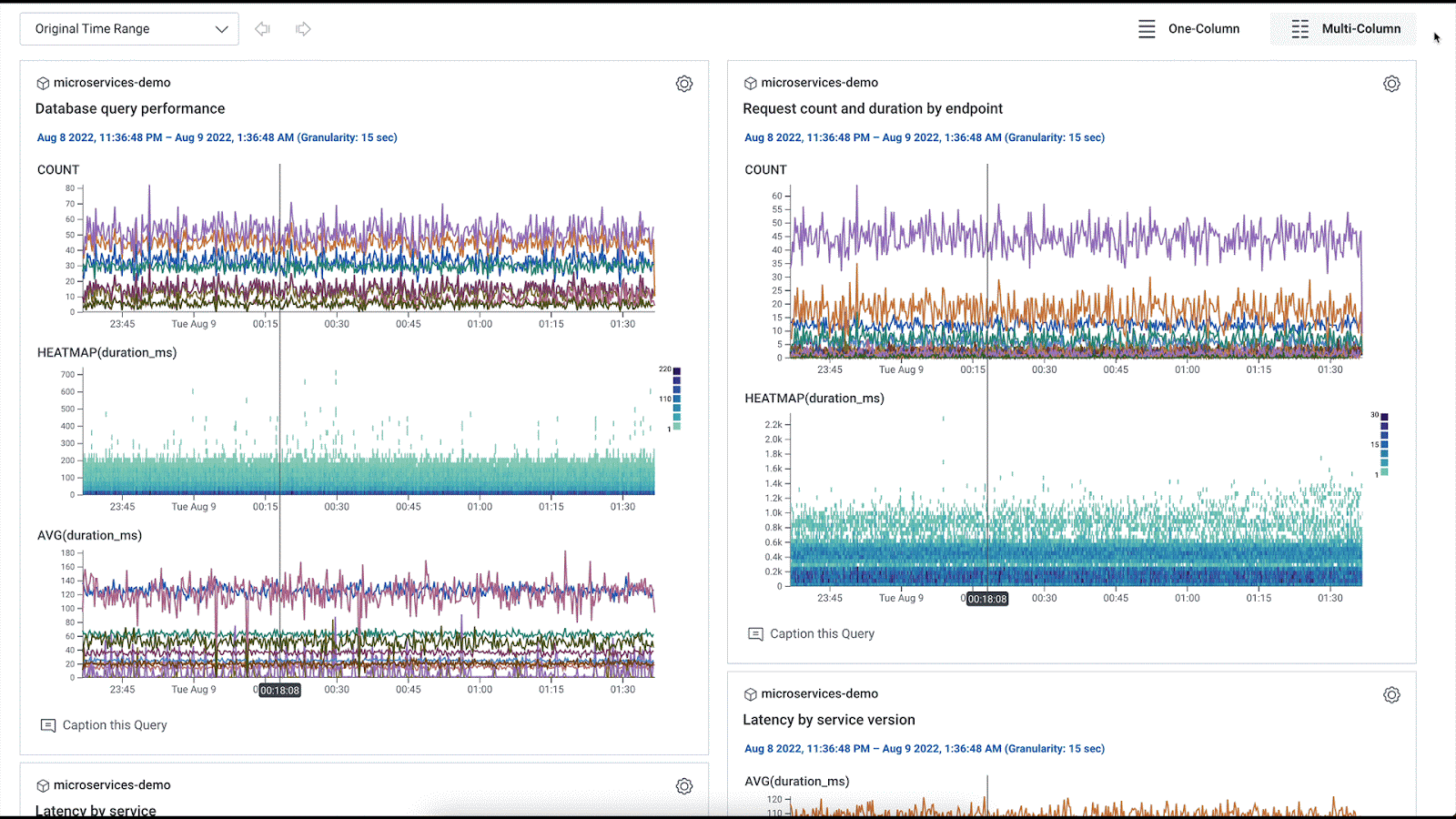
Task: Switch to Multi-Column layout
Action: coord(1346,29)
